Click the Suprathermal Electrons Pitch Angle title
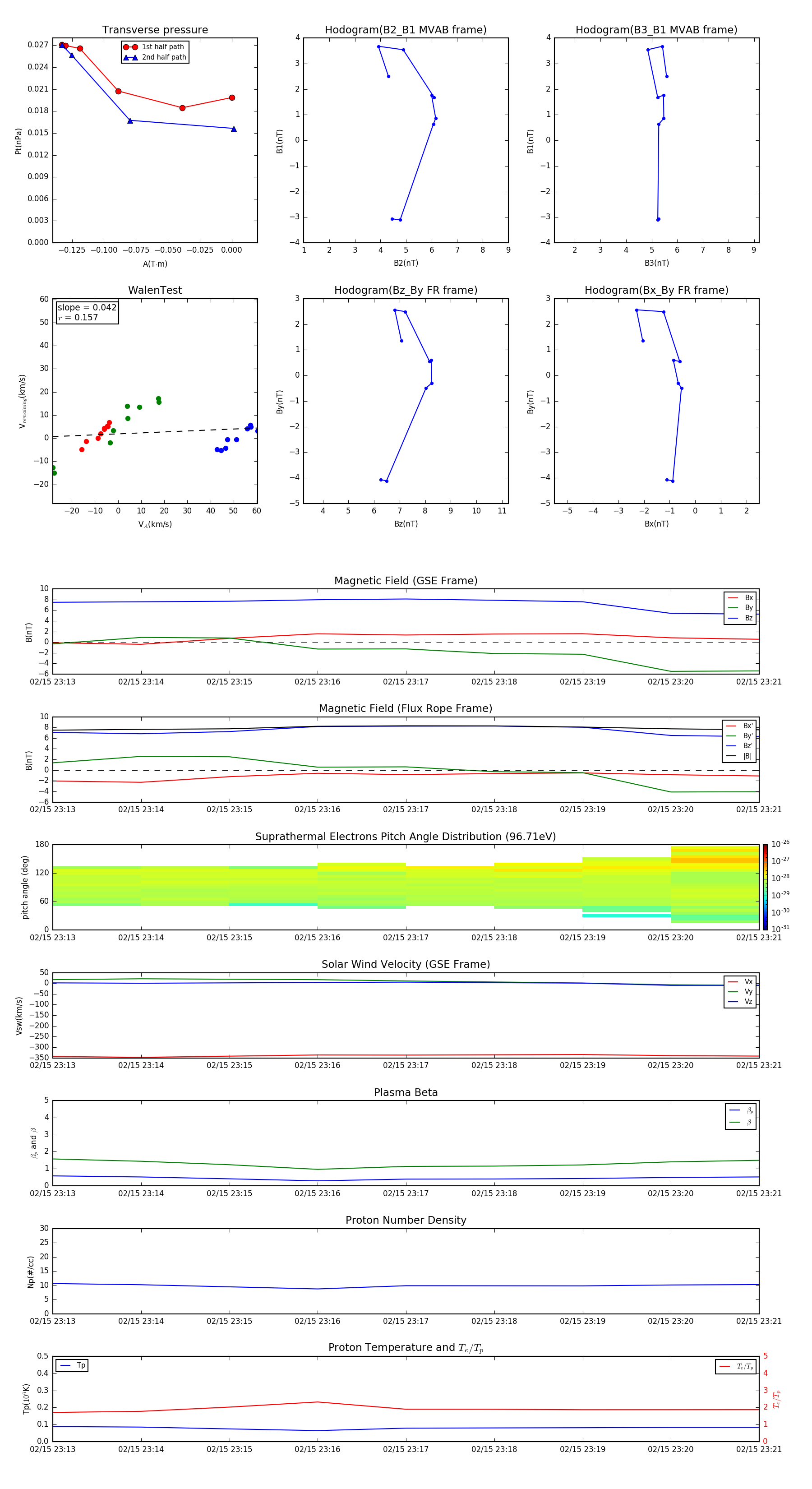Viewport: 812px width, 1489px height. 406,837
